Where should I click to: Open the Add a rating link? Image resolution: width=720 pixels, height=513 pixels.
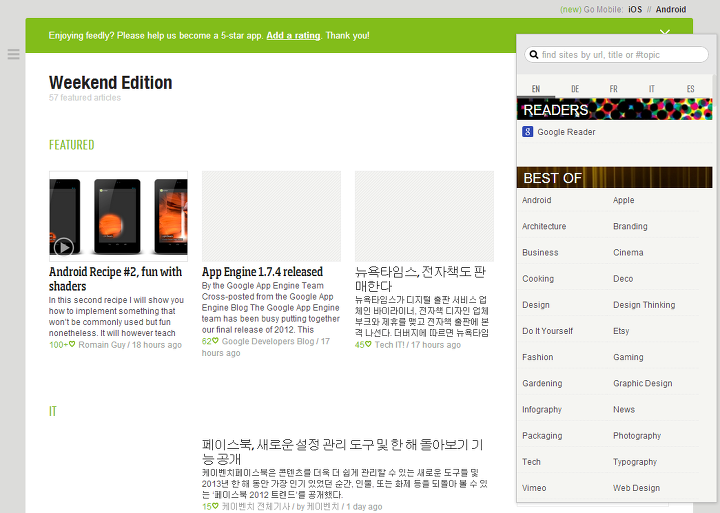293,35
